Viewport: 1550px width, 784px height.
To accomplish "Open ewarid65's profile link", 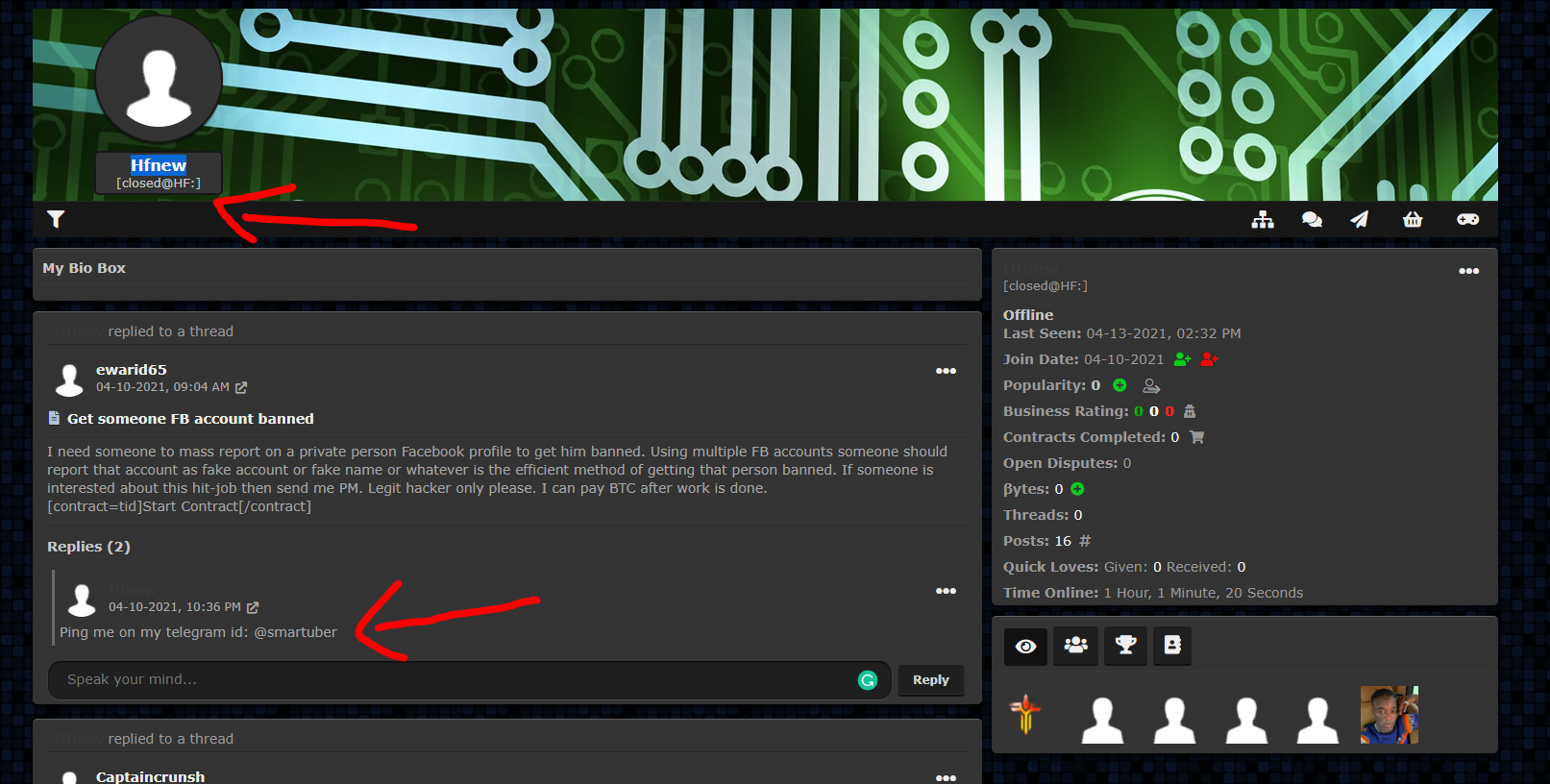I will click(132, 370).
